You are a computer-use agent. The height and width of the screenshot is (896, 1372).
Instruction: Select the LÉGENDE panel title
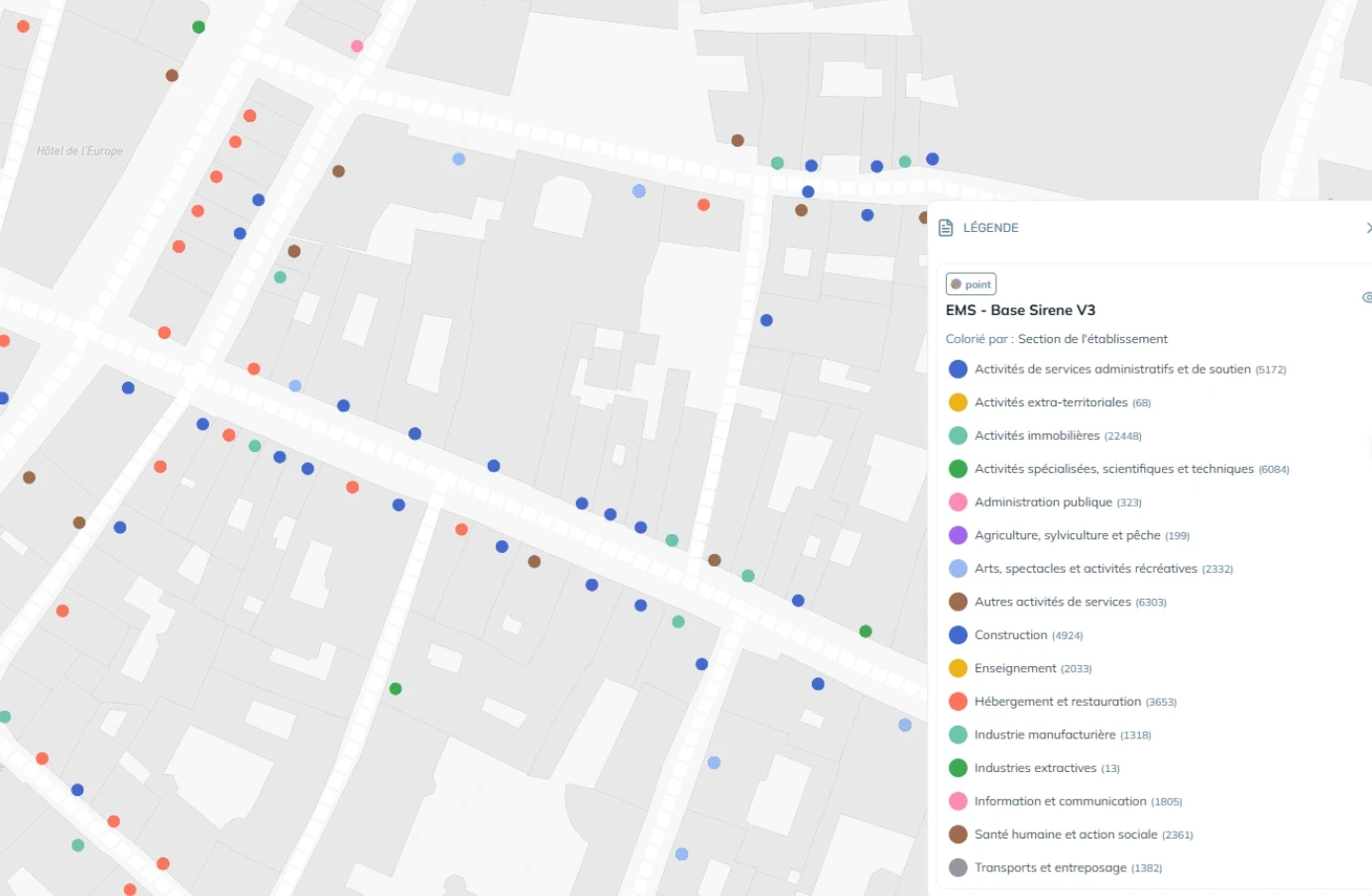click(990, 228)
